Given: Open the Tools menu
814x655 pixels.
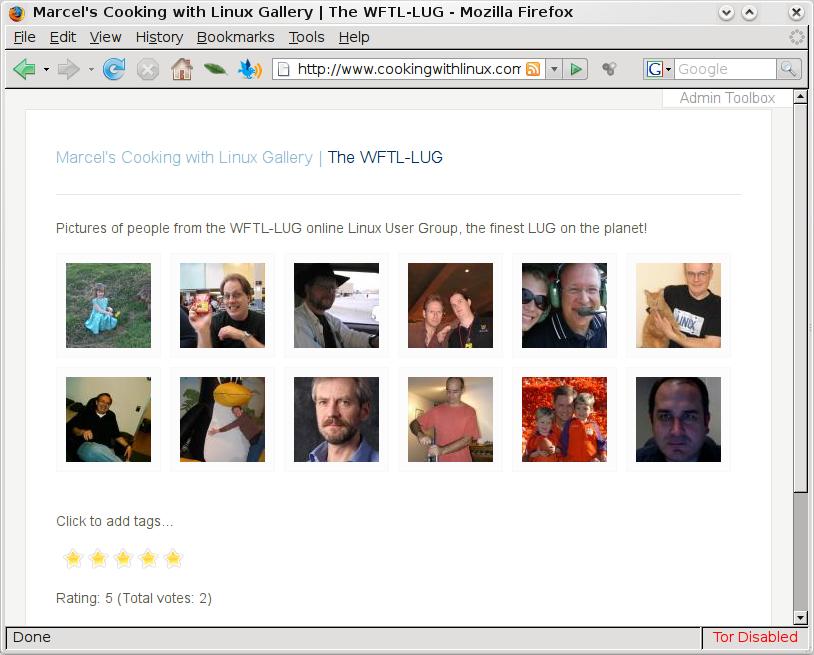Looking at the screenshot, I should tap(306, 37).
